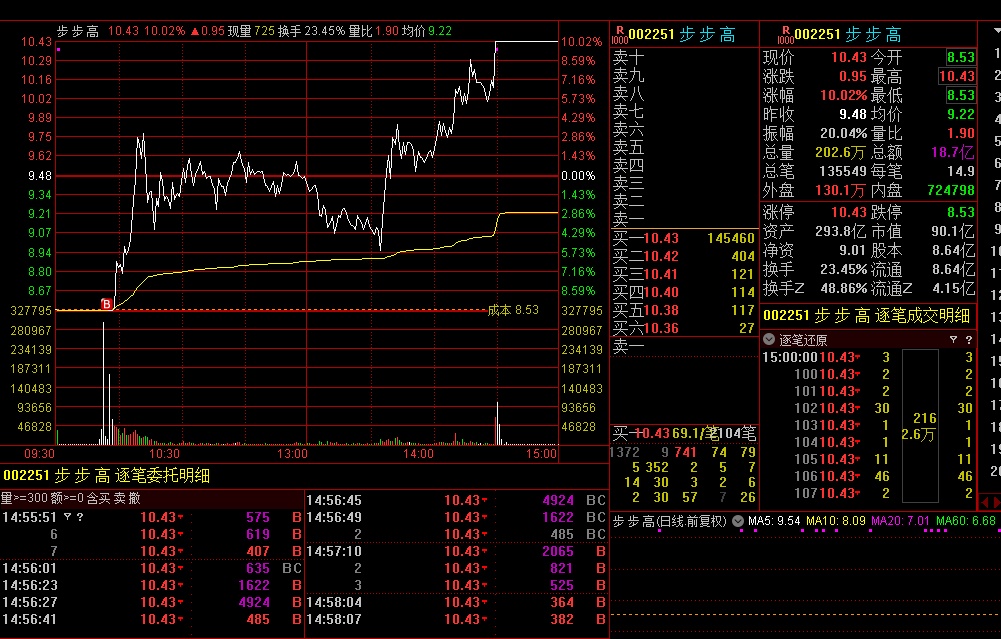Click 昨收 9.48 value
Viewport: 1001px width, 639px height.
tap(852, 114)
